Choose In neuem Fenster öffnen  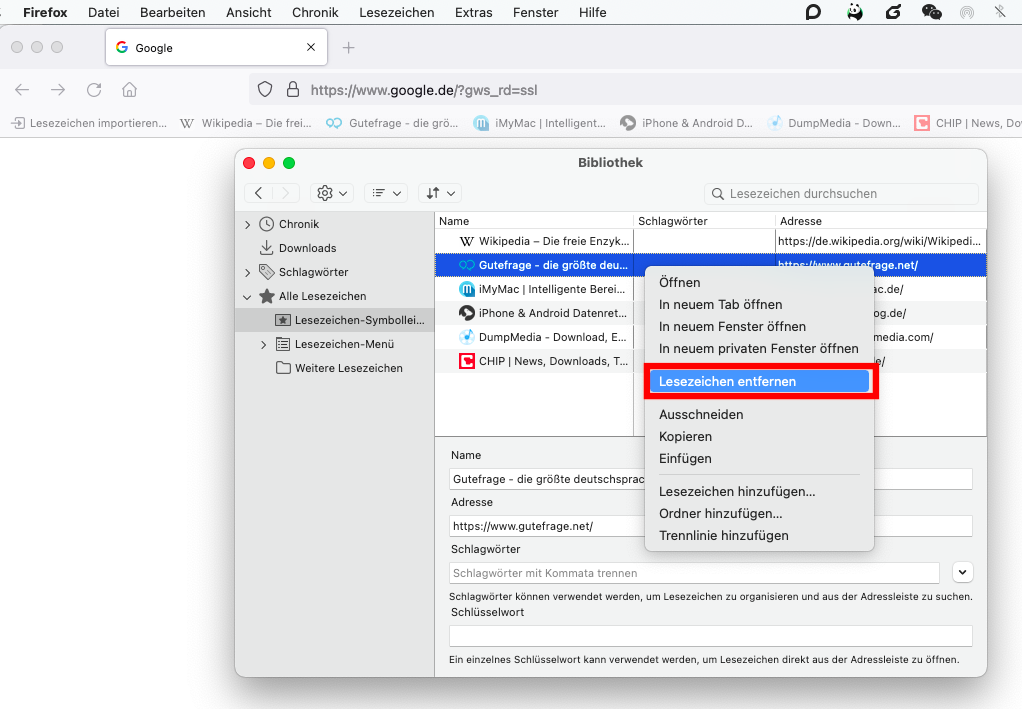coord(732,327)
